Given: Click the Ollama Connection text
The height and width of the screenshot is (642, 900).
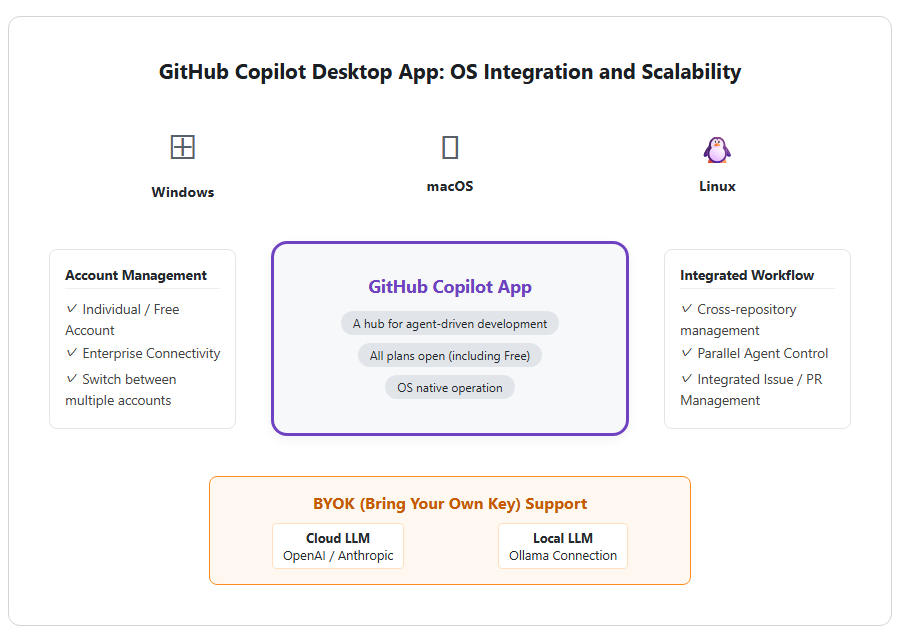Looking at the screenshot, I should click(563, 555).
